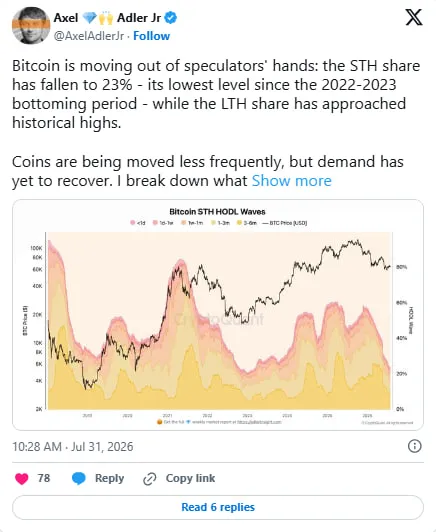Click the Copy link text
Screen dimensions: 436x532
pos(190,478)
